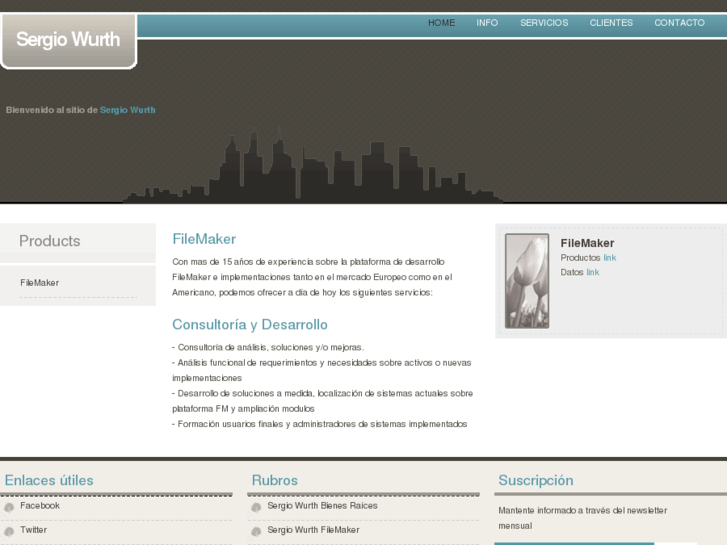Select the CLIENTES menu item

pyautogui.click(x=611, y=23)
